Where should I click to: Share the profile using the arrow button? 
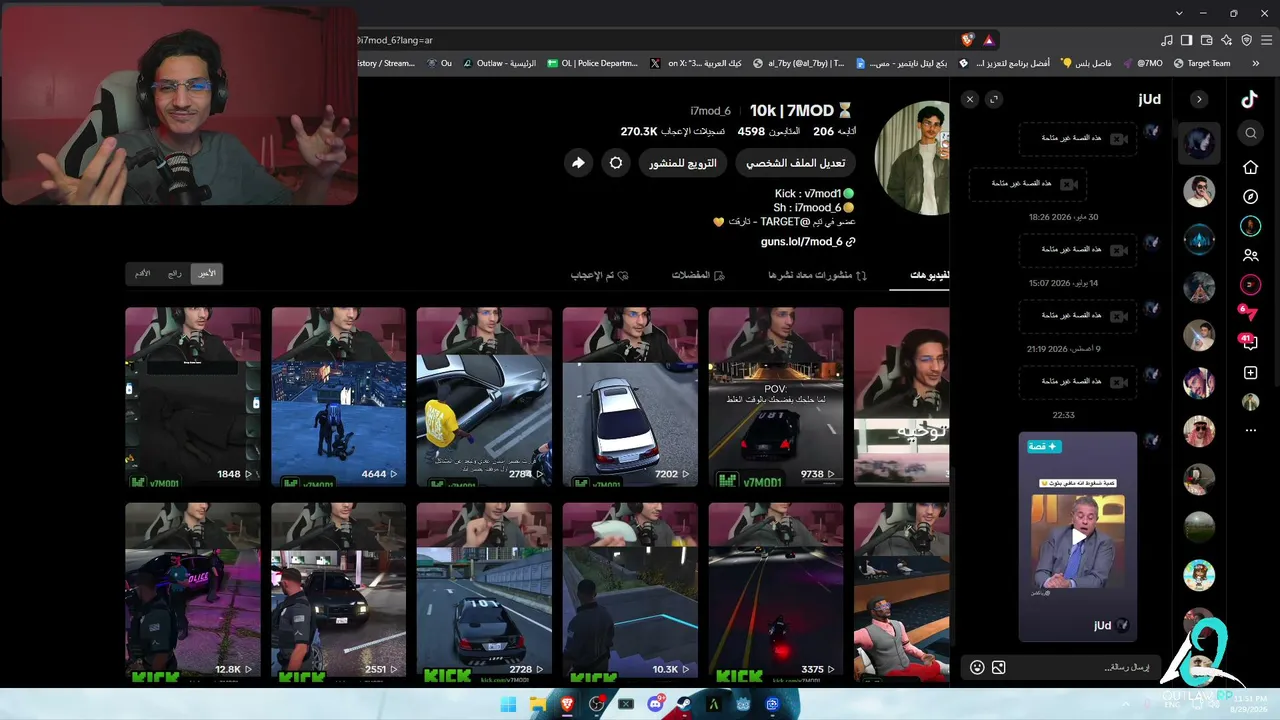tap(578, 163)
